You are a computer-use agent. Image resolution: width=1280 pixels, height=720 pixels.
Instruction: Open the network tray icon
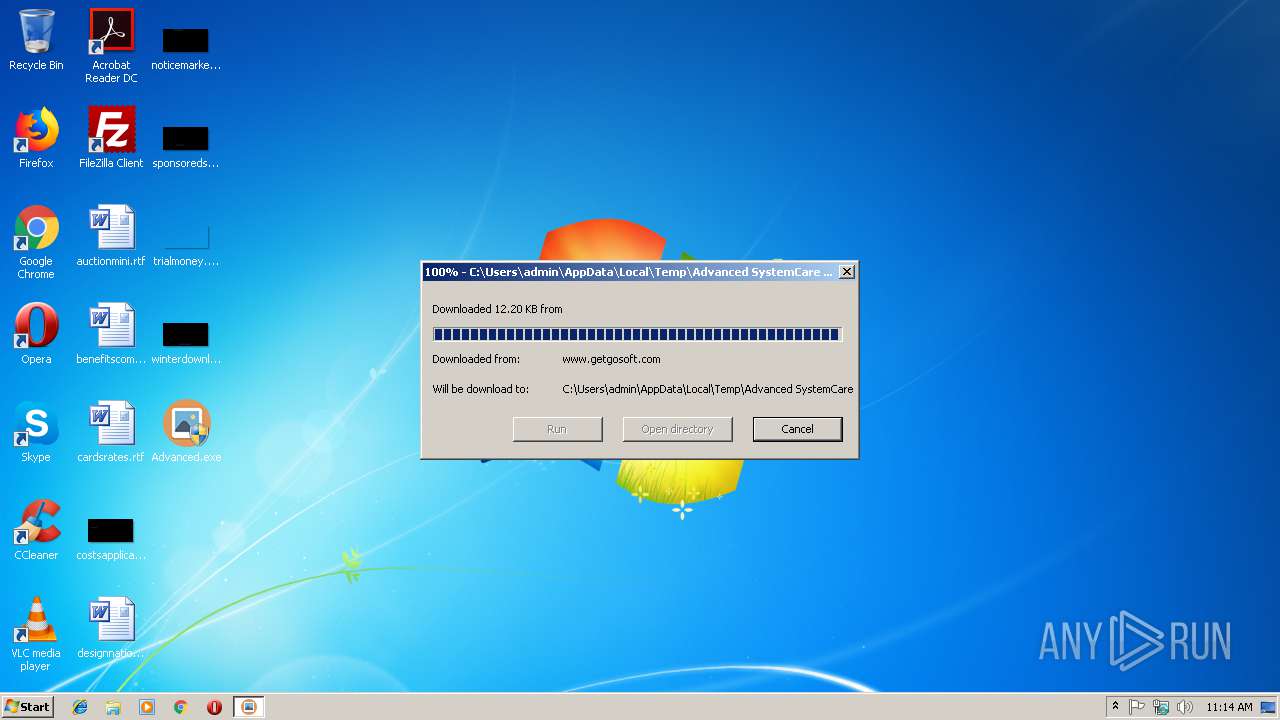(1161, 707)
